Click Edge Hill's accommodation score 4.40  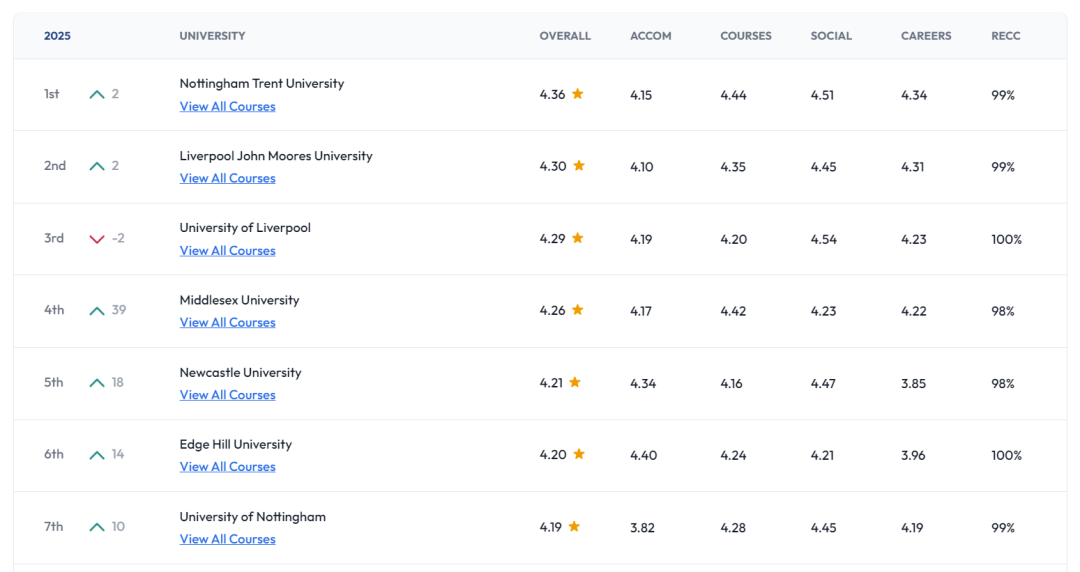pos(644,455)
